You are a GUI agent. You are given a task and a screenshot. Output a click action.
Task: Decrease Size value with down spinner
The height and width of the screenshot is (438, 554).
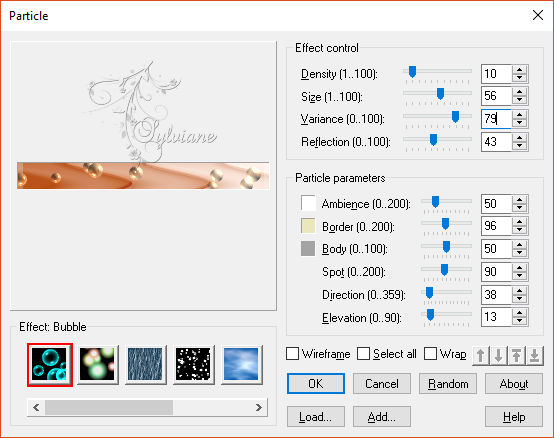(x=519, y=100)
